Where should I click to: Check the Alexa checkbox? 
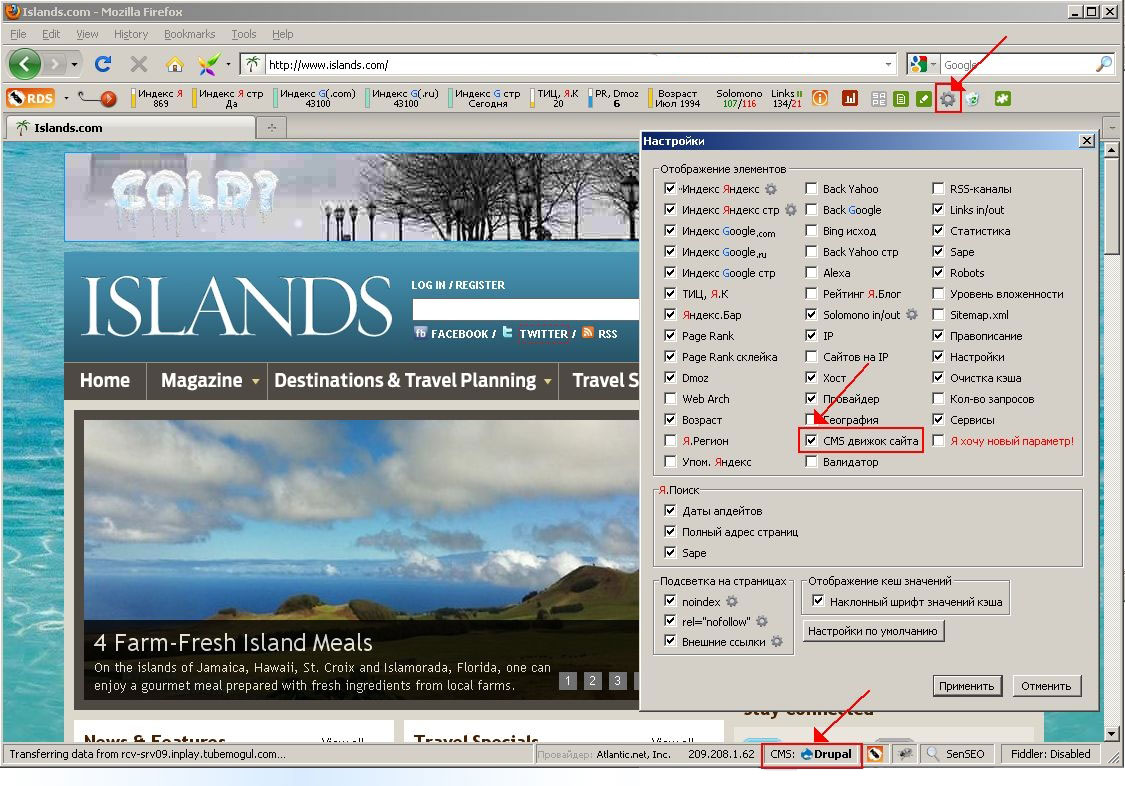(x=811, y=273)
